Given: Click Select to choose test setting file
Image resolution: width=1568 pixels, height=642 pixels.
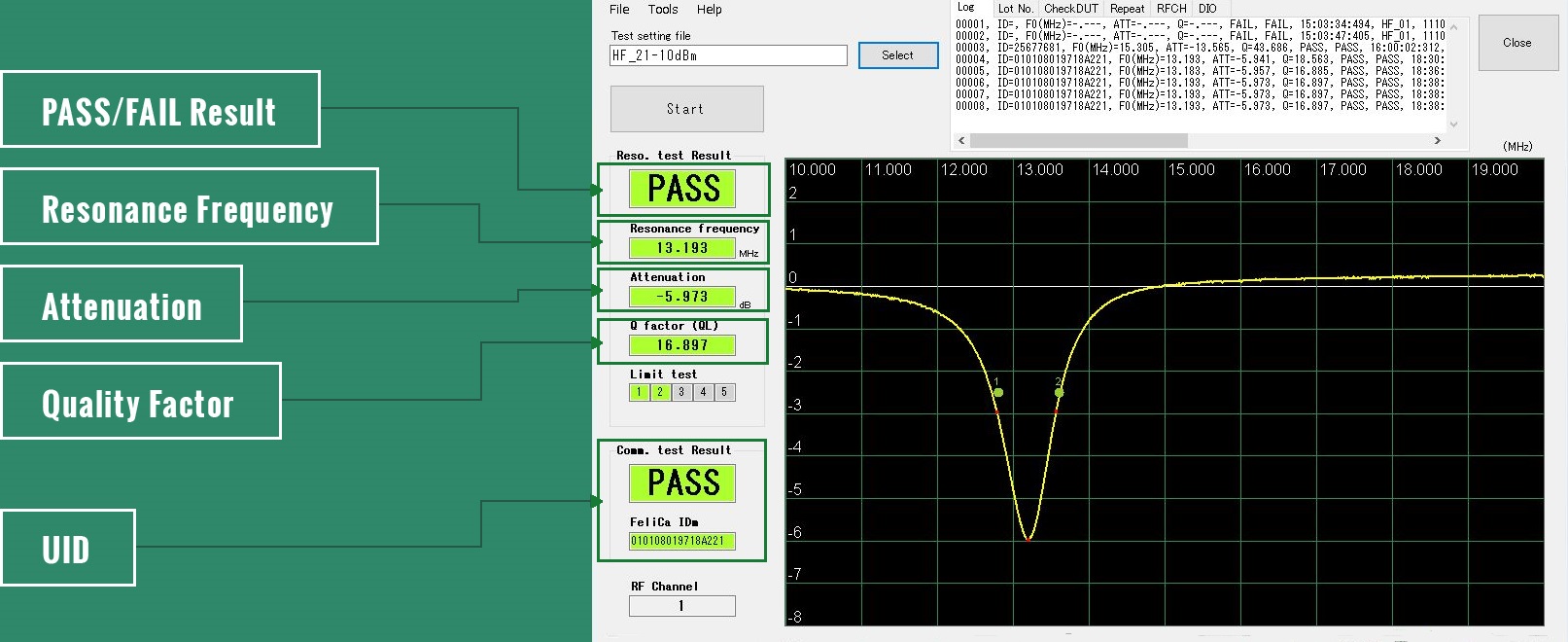Looking at the screenshot, I should (x=897, y=55).
